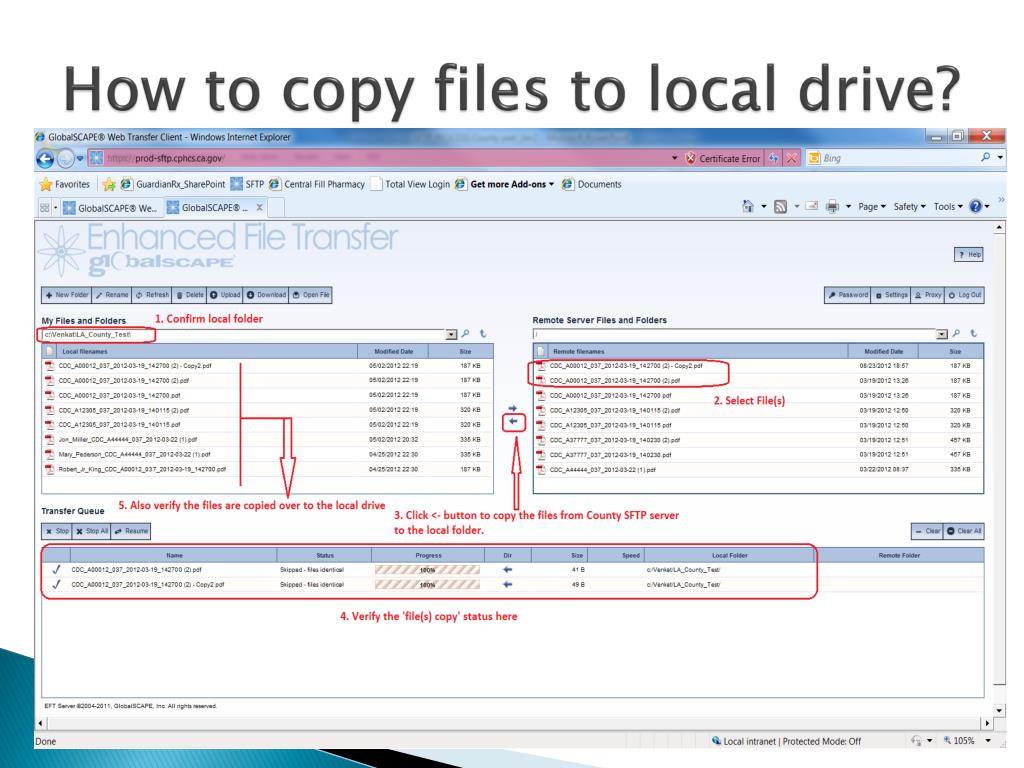Click the Help button in Enhanced File Transfer
Viewport: 1024px width, 768px height.
(969, 255)
